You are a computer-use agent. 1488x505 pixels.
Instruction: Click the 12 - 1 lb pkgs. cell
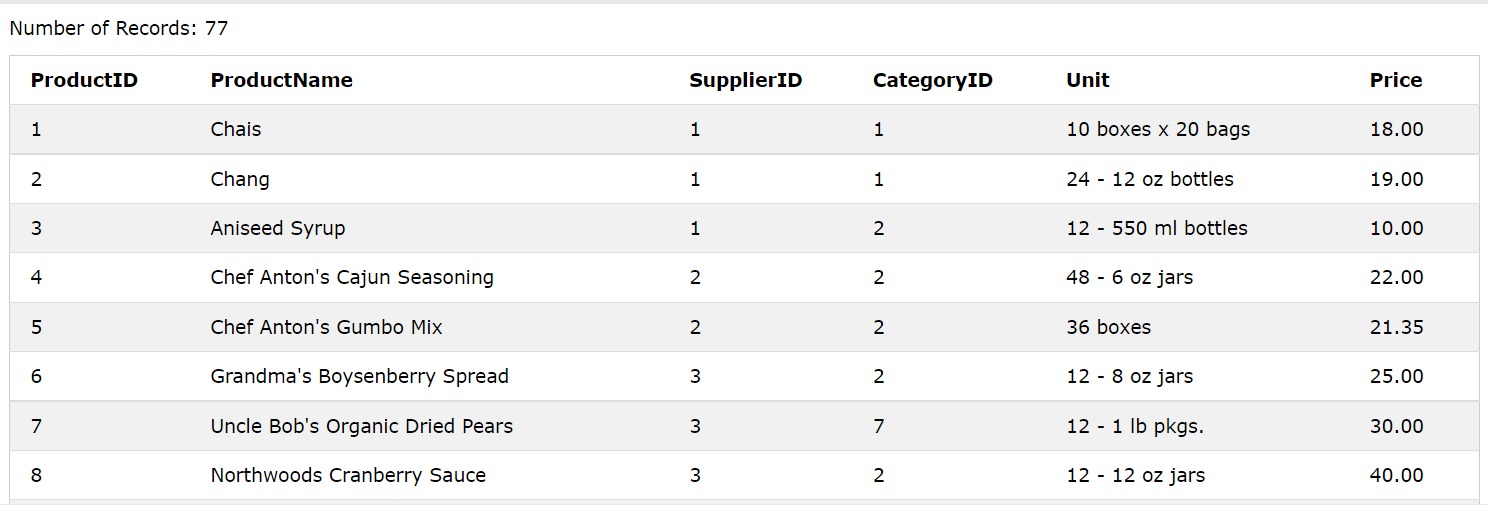tap(1135, 426)
